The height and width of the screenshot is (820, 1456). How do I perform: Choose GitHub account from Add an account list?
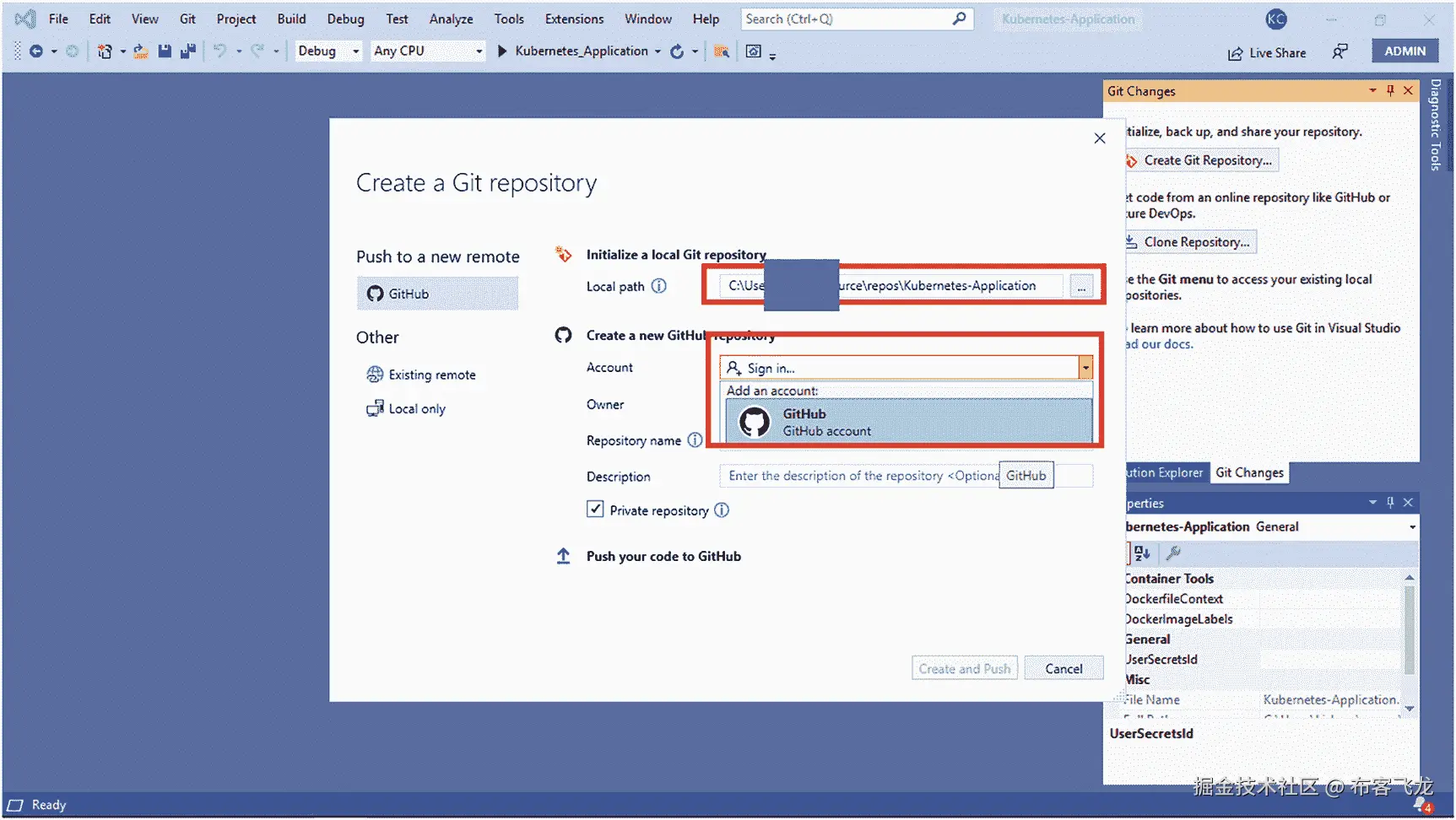[909, 422]
